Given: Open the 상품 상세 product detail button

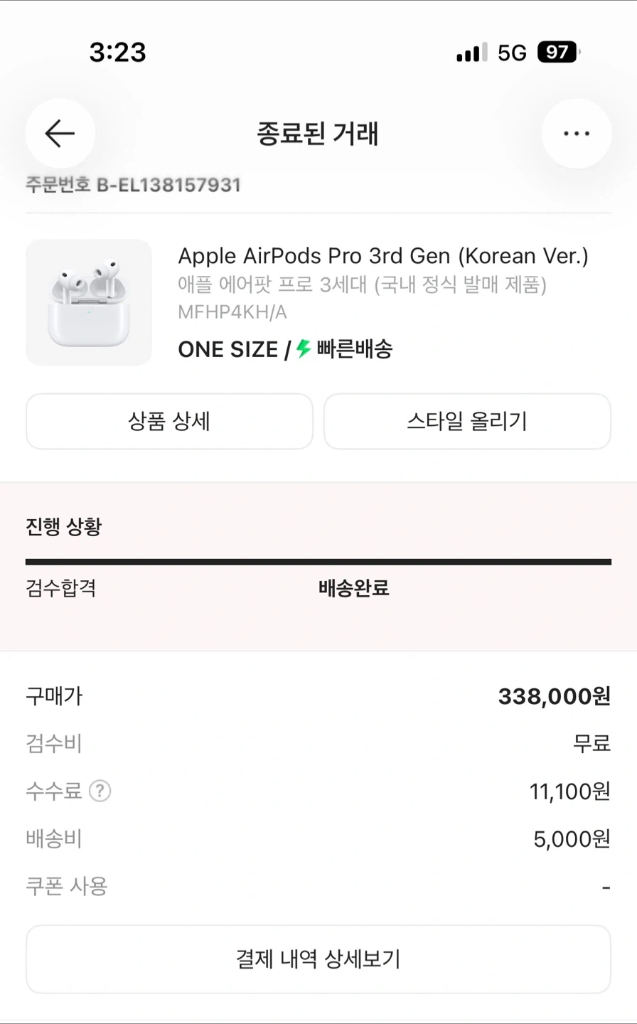Looking at the screenshot, I should (169, 421).
